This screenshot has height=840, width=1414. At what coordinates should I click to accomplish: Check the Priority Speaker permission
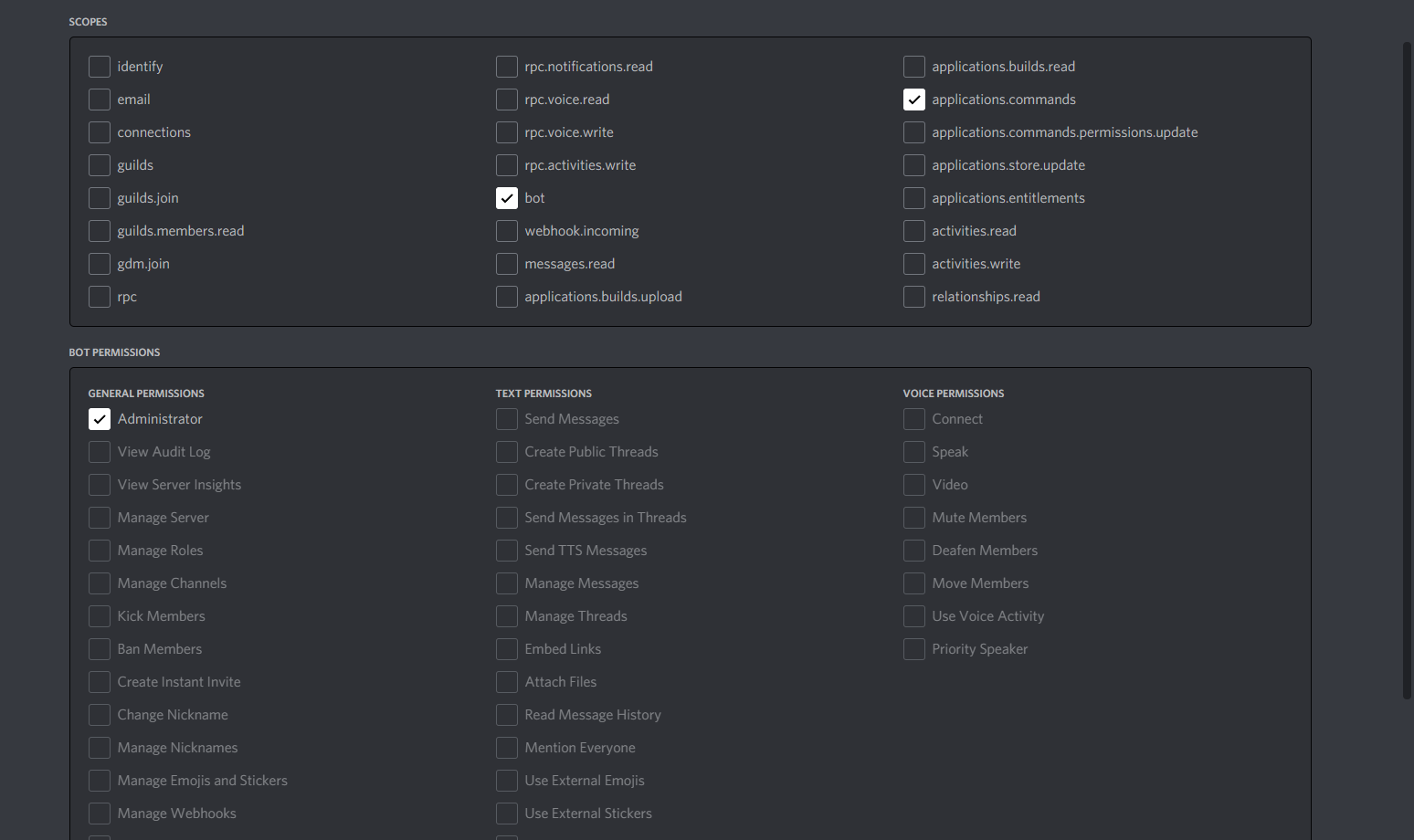coord(913,648)
